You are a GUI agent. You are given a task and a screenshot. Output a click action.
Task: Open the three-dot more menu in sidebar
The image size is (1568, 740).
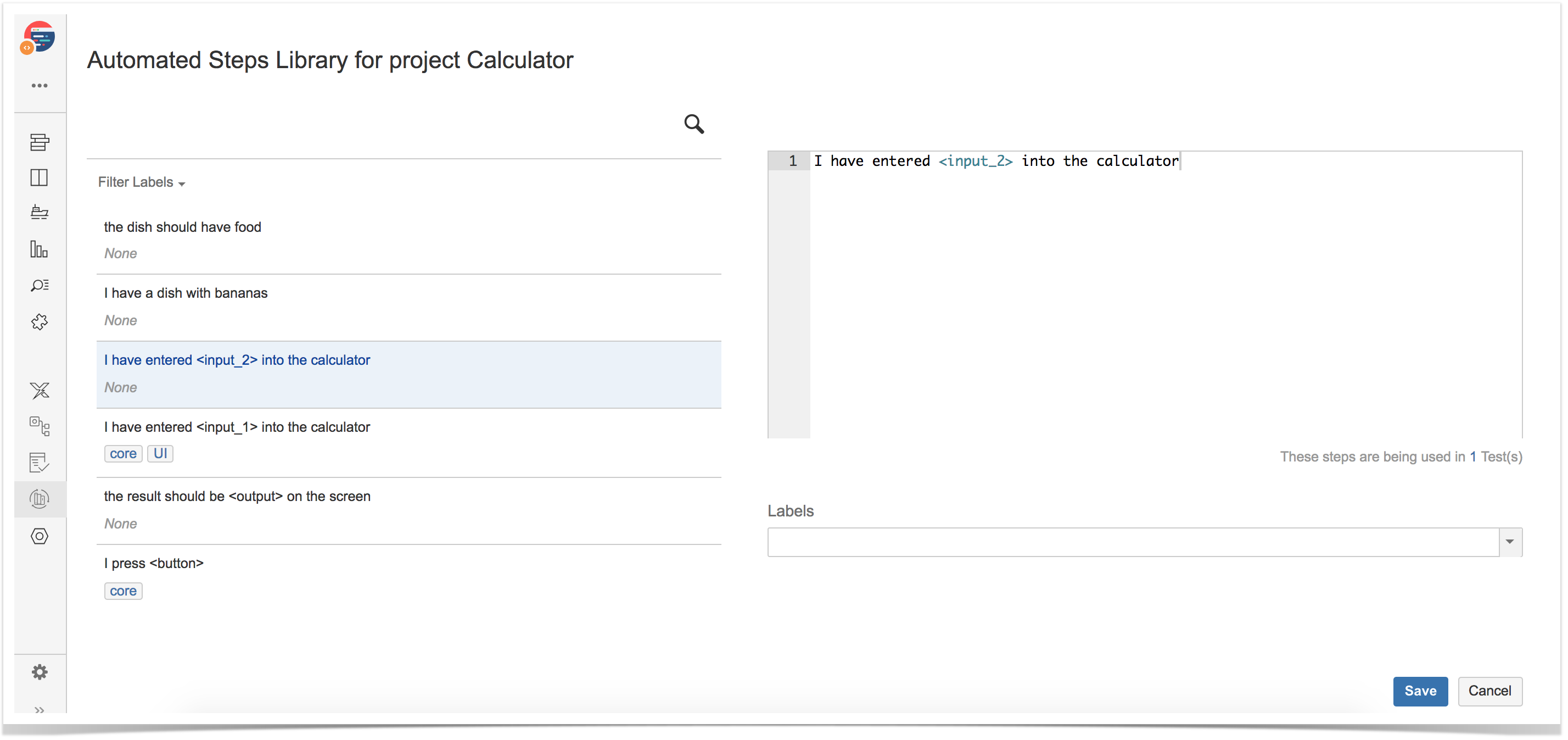(40, 86)
